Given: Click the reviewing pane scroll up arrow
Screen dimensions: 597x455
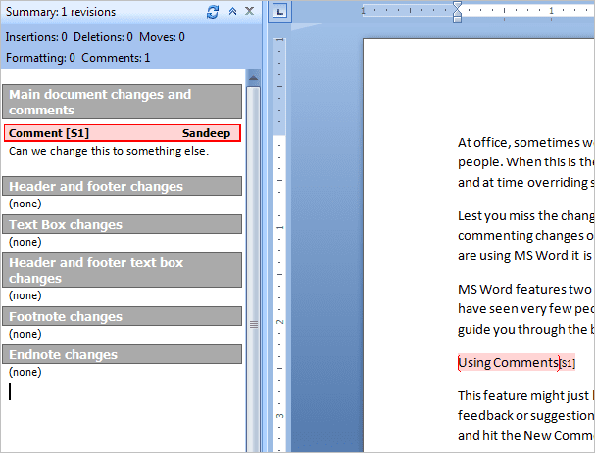Looking at the screenshot, I should point(254,78).
